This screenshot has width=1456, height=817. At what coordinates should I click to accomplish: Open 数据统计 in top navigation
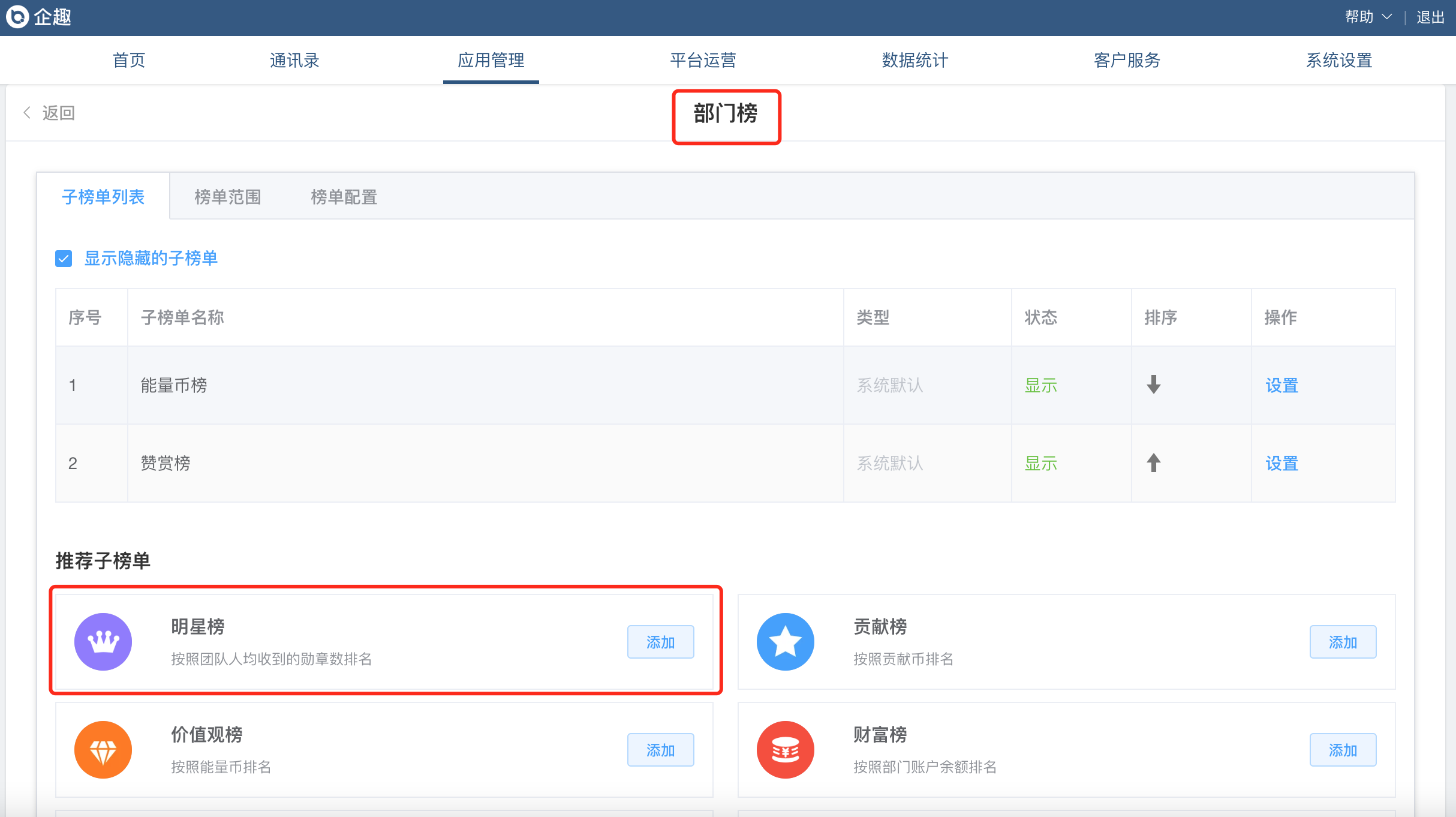[914, 60]
